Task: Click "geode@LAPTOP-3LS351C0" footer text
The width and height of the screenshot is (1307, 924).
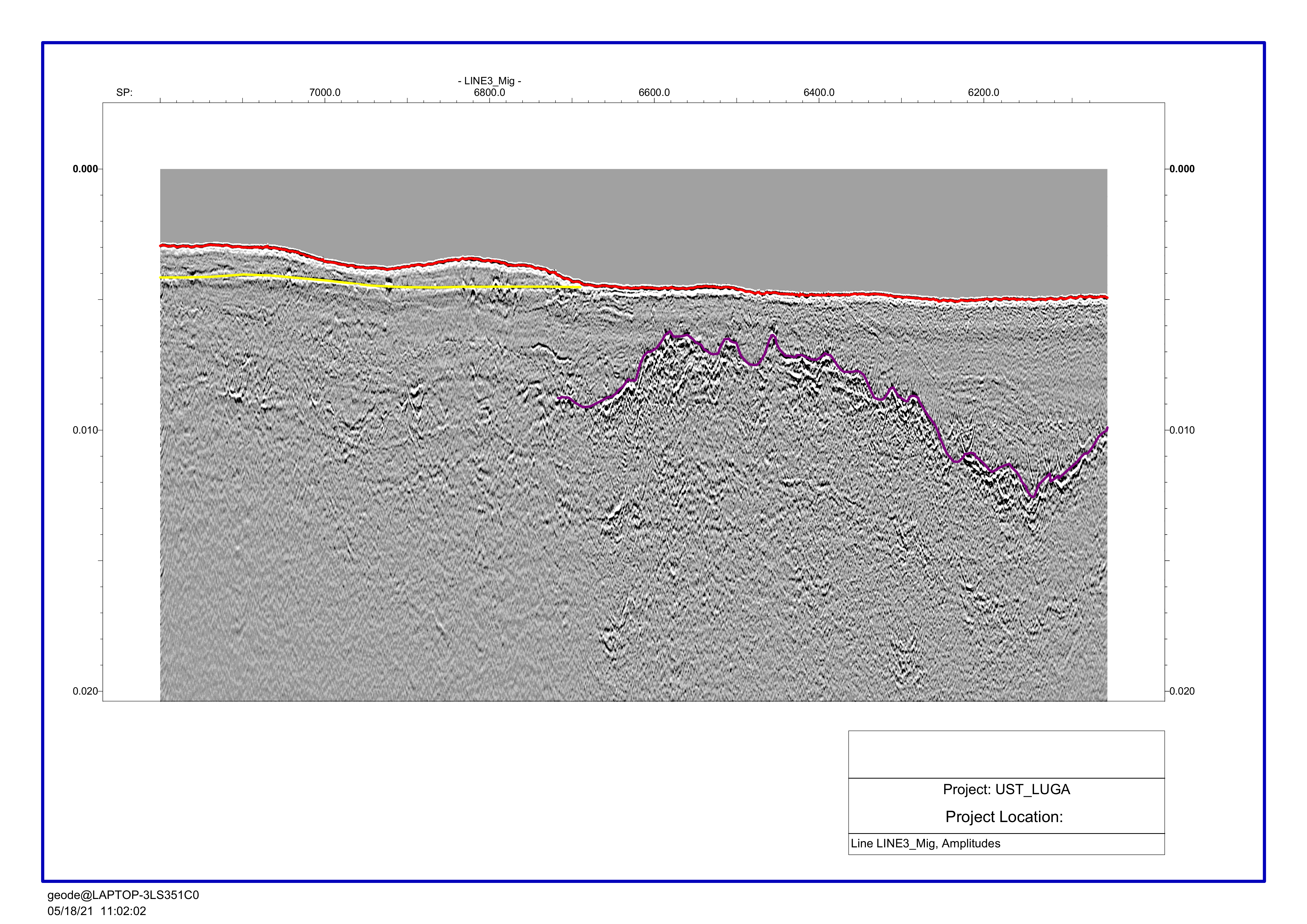Action: tap(123, 895)
